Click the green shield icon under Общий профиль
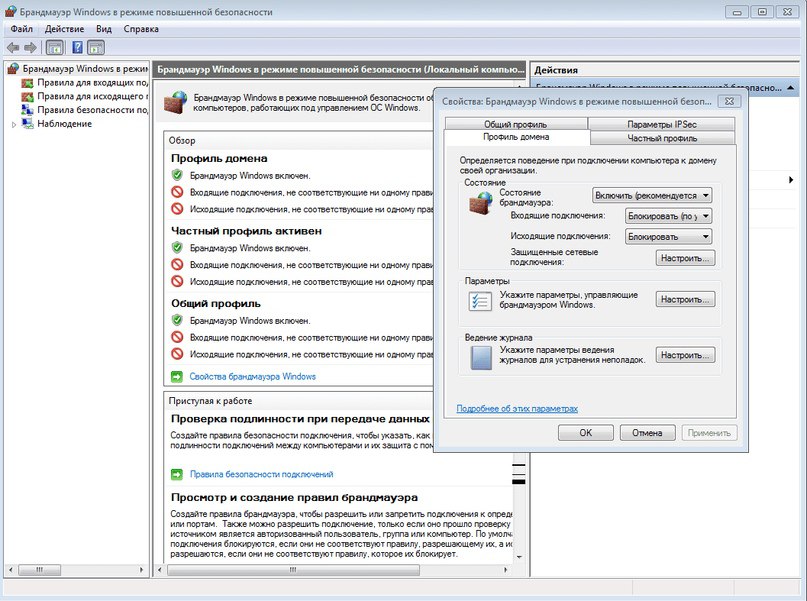Image resolution: width=807 pixels, height=601 pixels. (177, 320)
